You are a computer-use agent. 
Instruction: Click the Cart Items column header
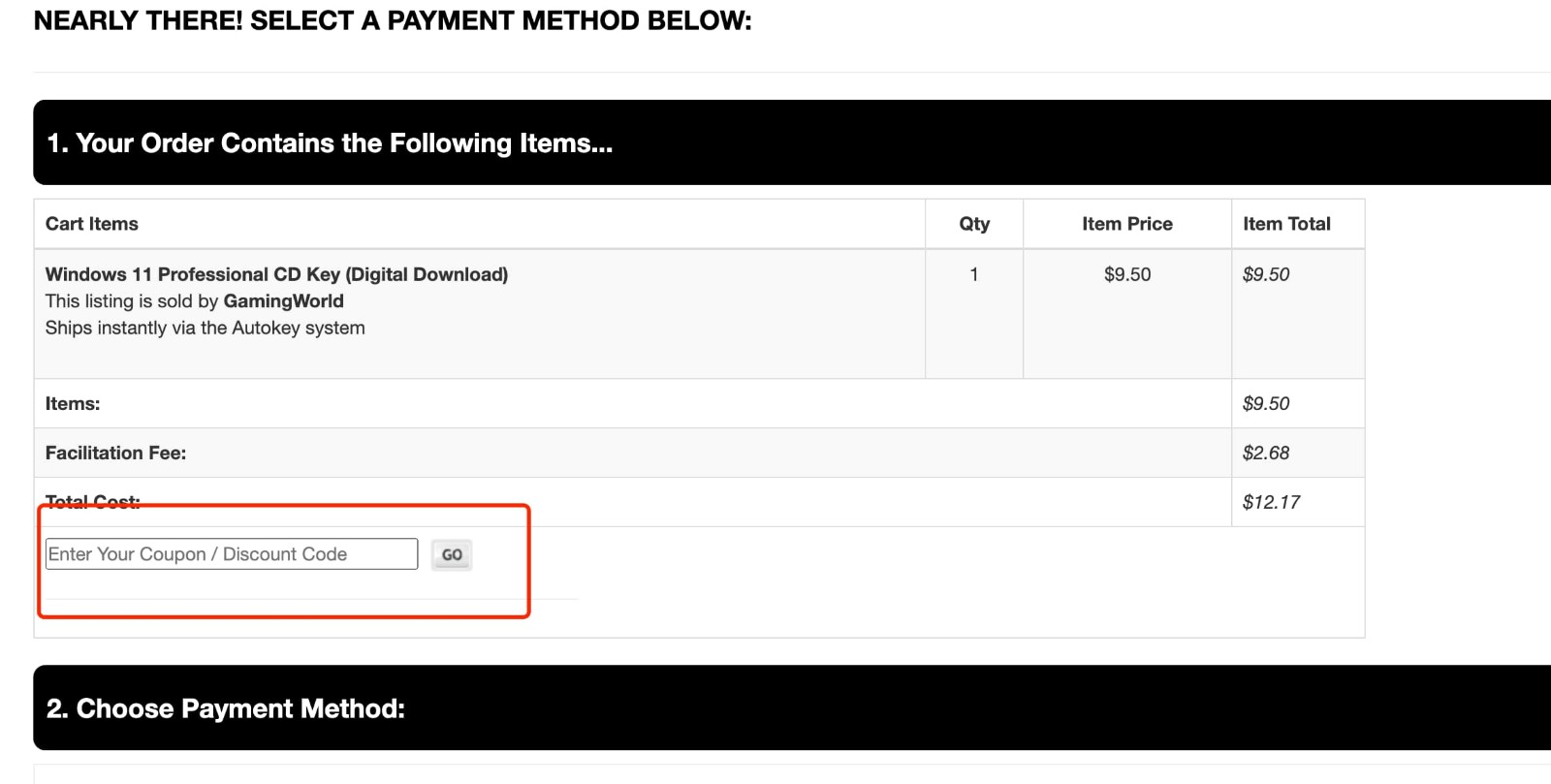[x=91, y=223]
